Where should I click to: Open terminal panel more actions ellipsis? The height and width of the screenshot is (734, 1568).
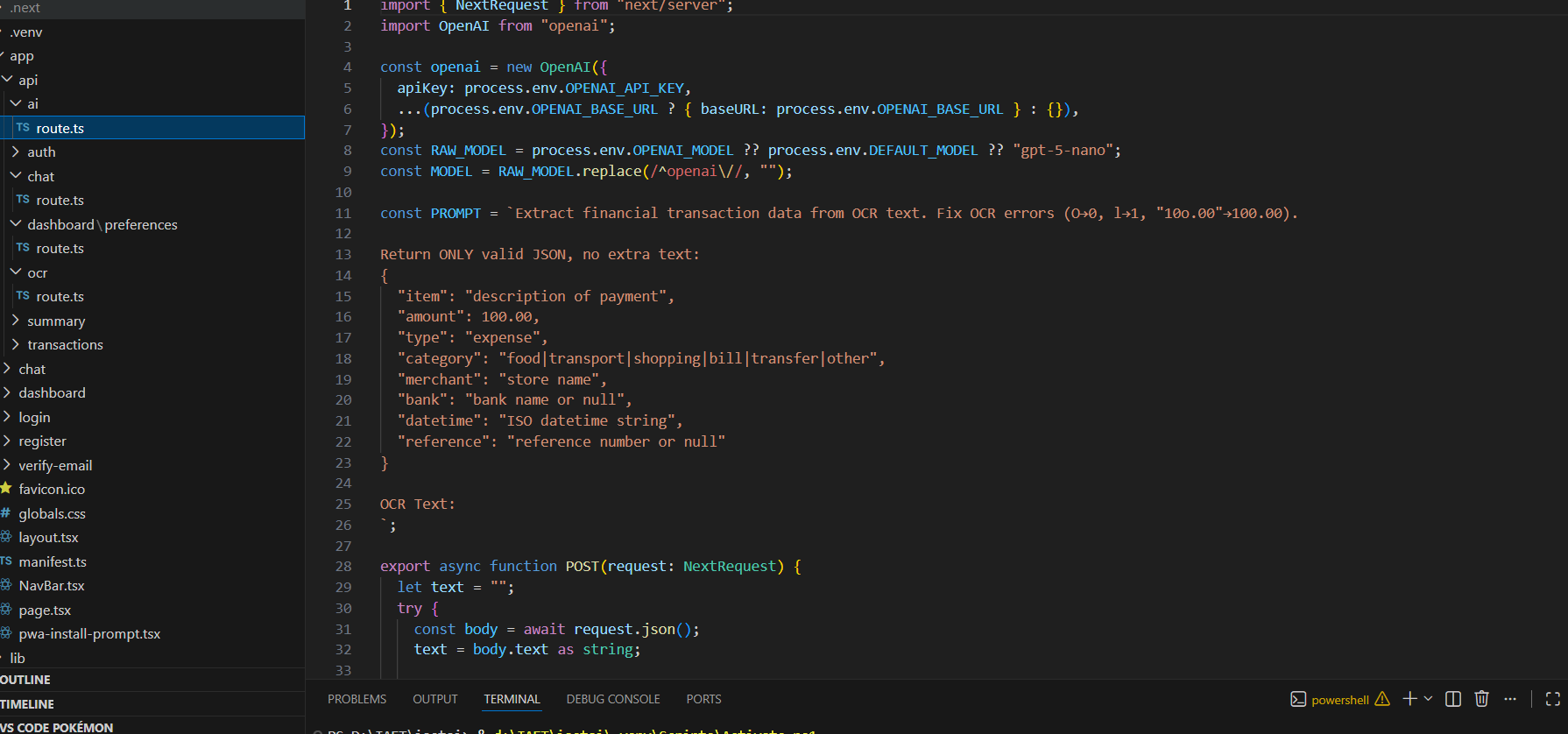click(x=1510, y=698)
